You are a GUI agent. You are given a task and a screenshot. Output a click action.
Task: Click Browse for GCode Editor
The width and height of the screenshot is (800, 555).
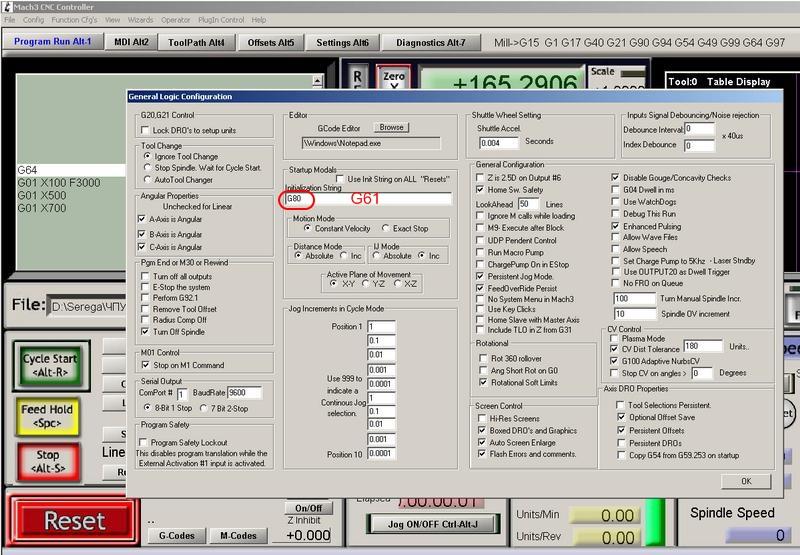click(391, 127)
